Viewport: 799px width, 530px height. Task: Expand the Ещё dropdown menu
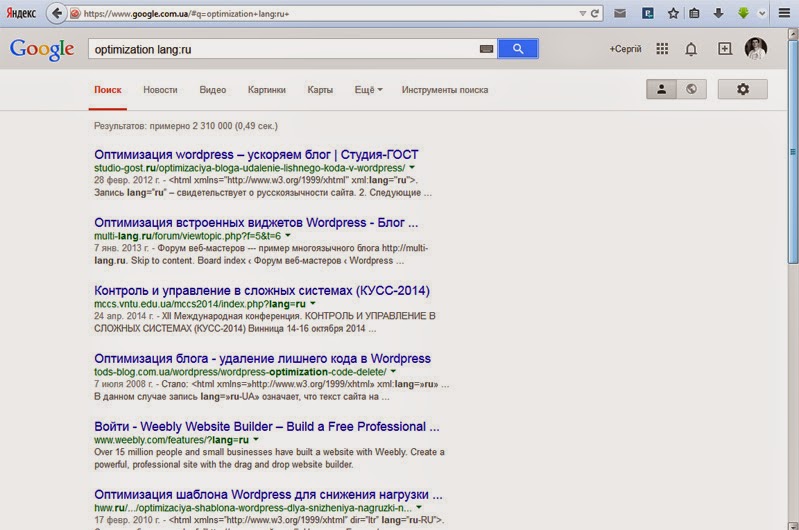[x=368, y=90]
